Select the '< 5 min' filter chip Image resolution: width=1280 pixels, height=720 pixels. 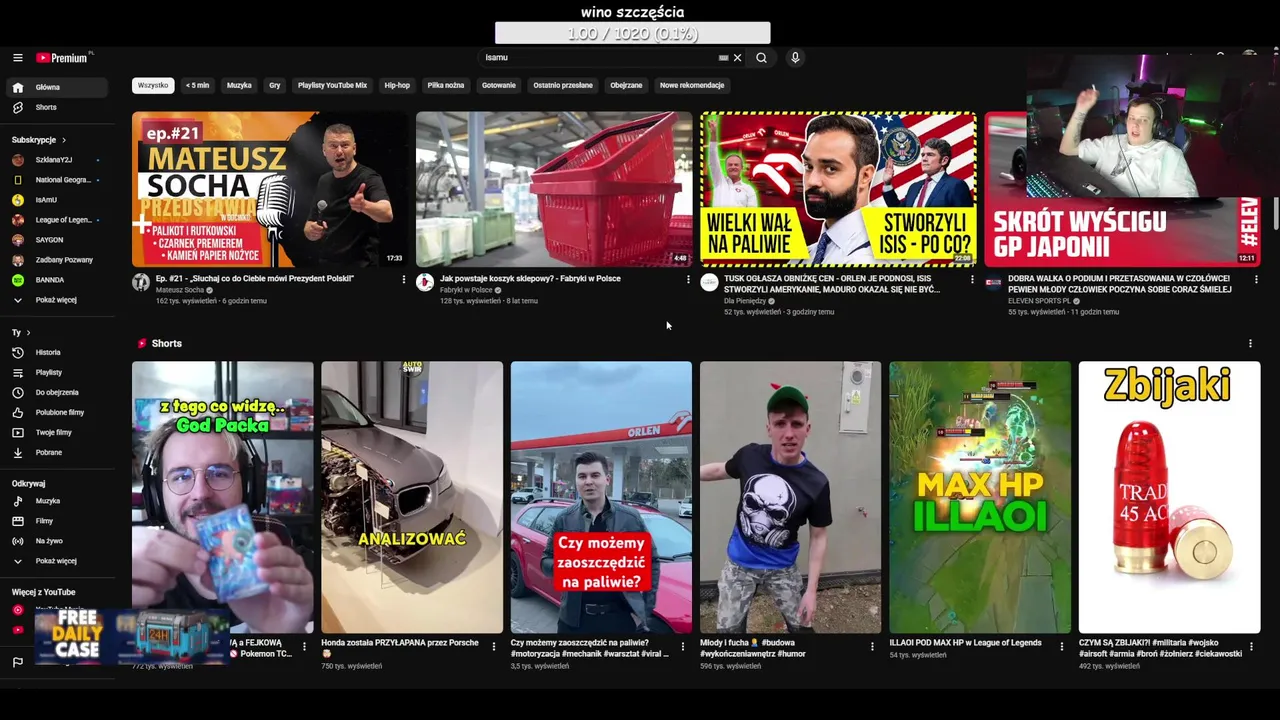[x=198, y=86]
